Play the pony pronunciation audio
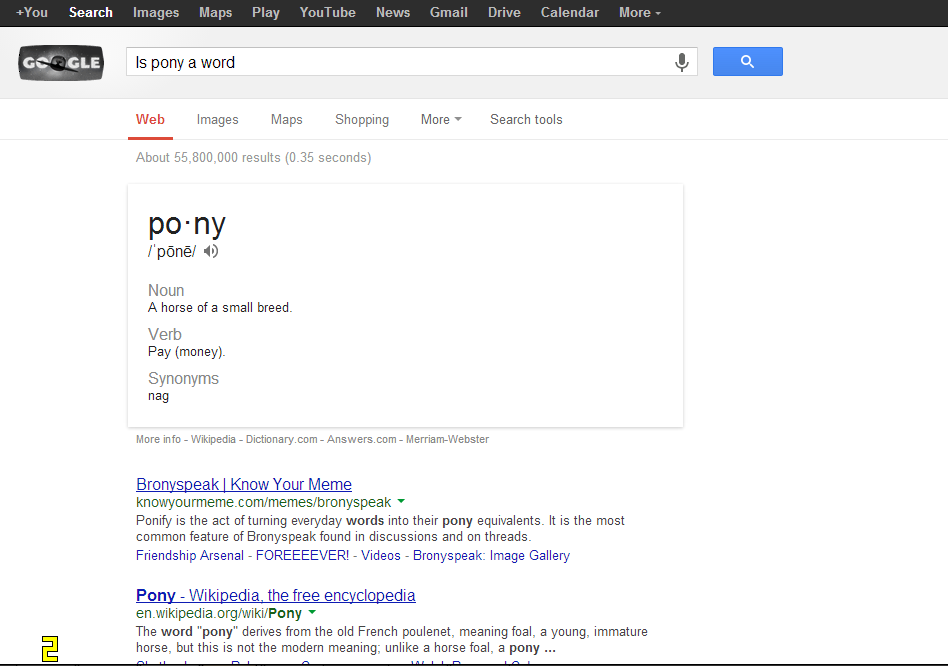 point(210,251)
